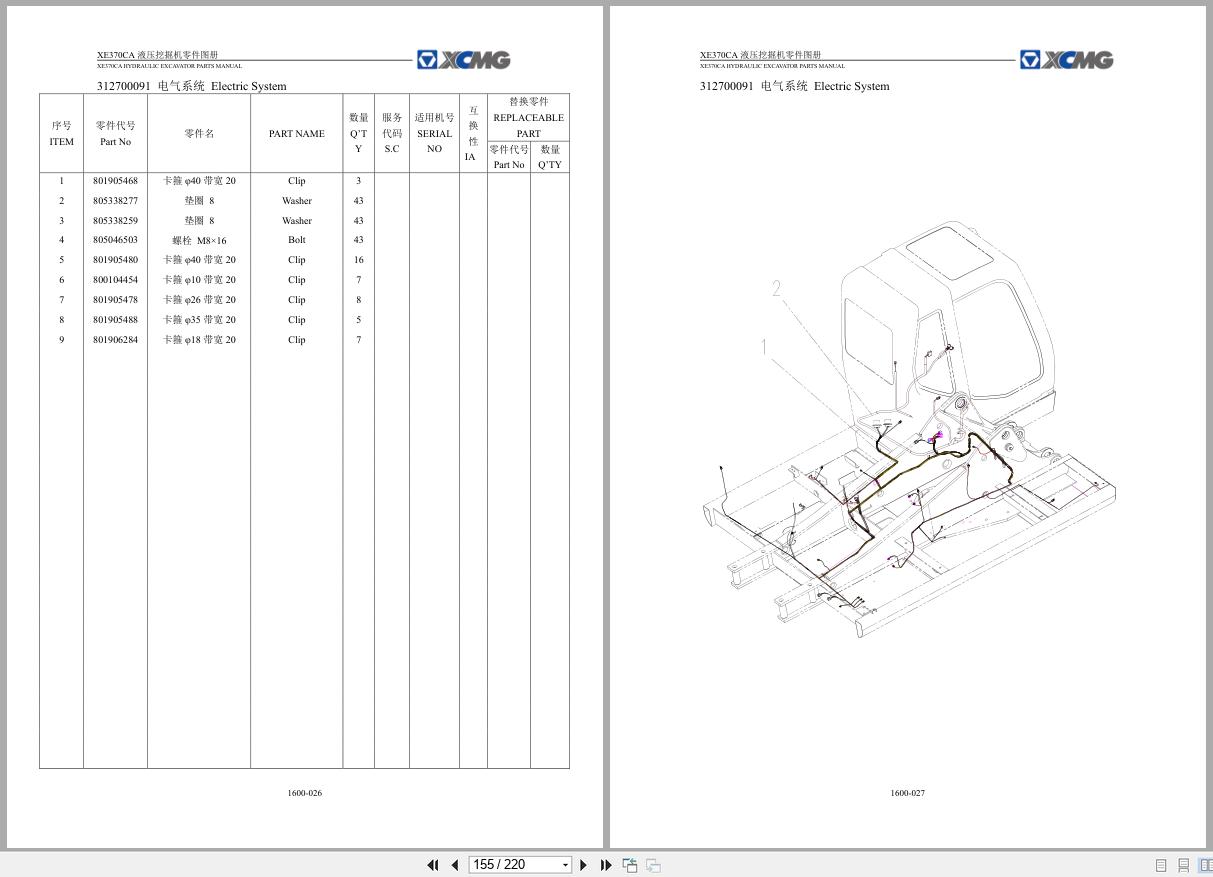Click the Clip name in item 1 row

click(x=297, y=181)
